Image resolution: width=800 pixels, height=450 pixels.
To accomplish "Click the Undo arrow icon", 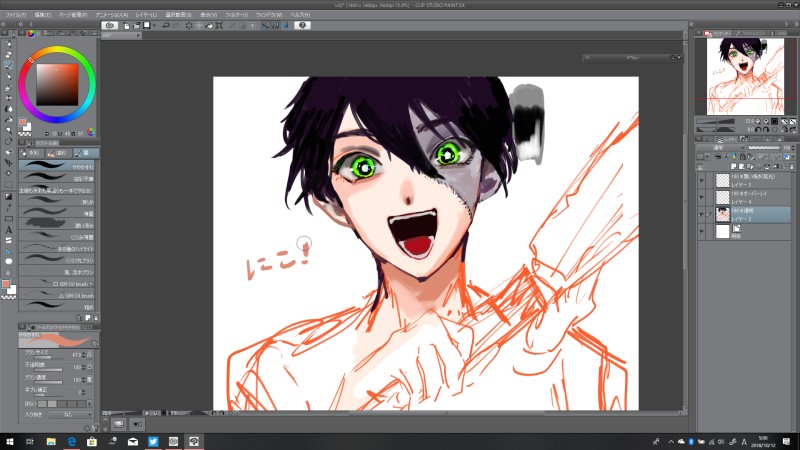I will 166,25.
